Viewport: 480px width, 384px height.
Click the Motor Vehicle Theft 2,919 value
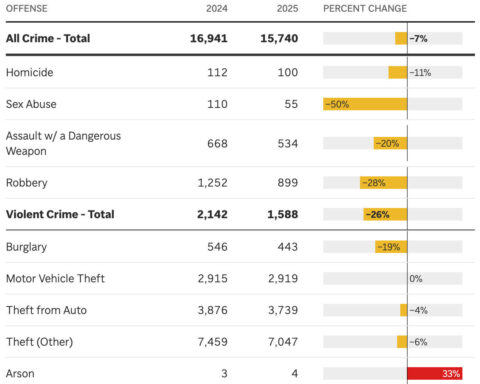coord(283,278)
